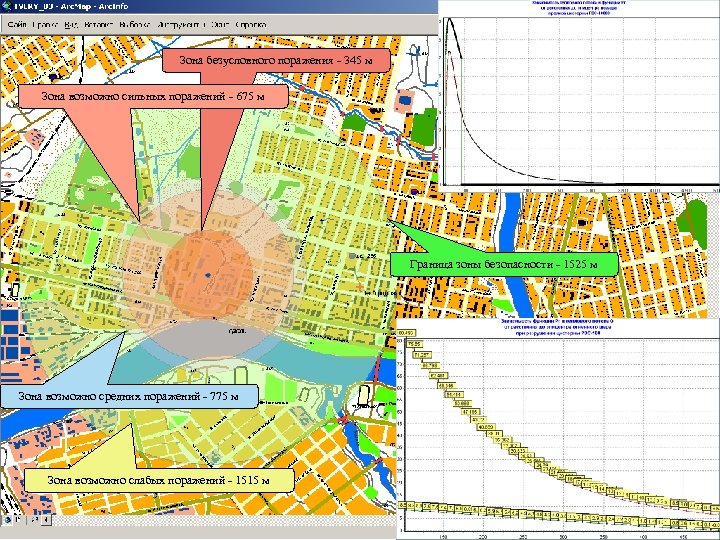Click the title of the upper-right chart

(579, 8)
